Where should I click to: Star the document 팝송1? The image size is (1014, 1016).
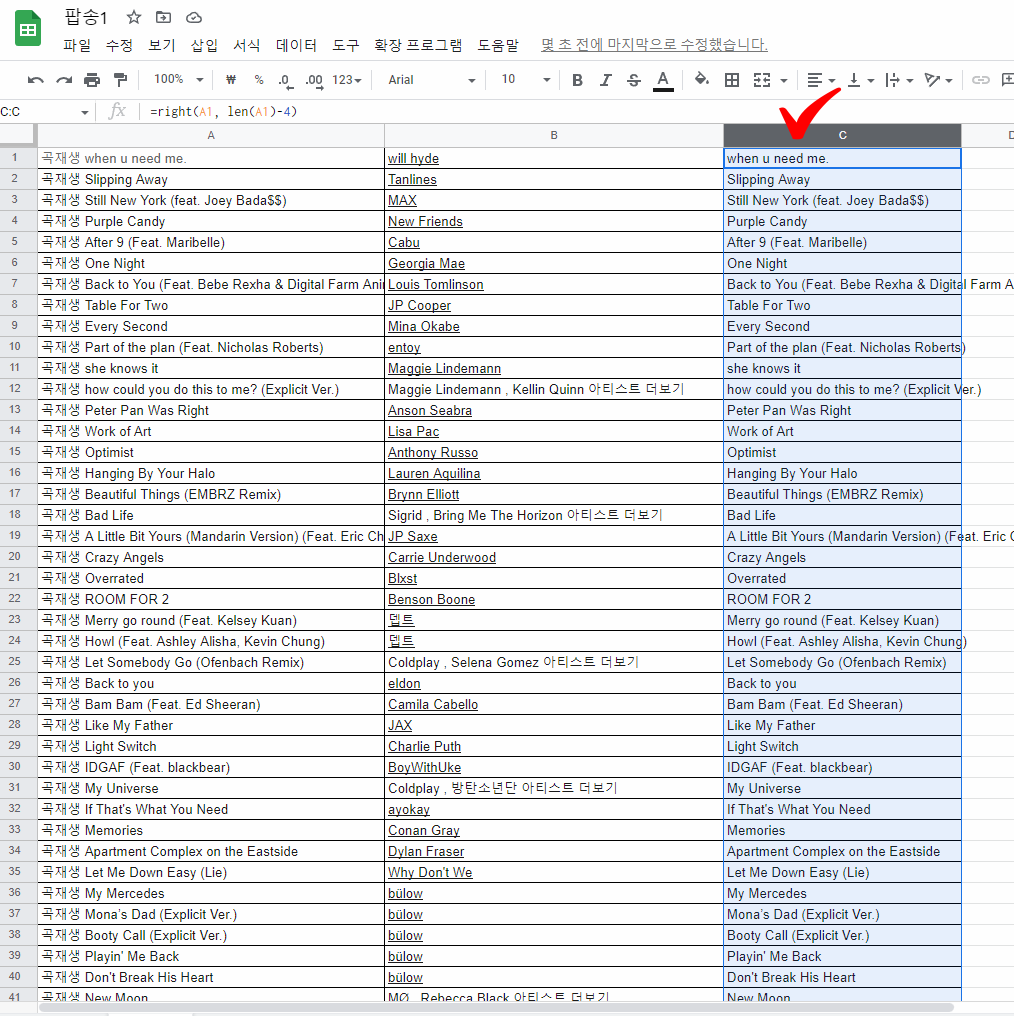(133, 17)
